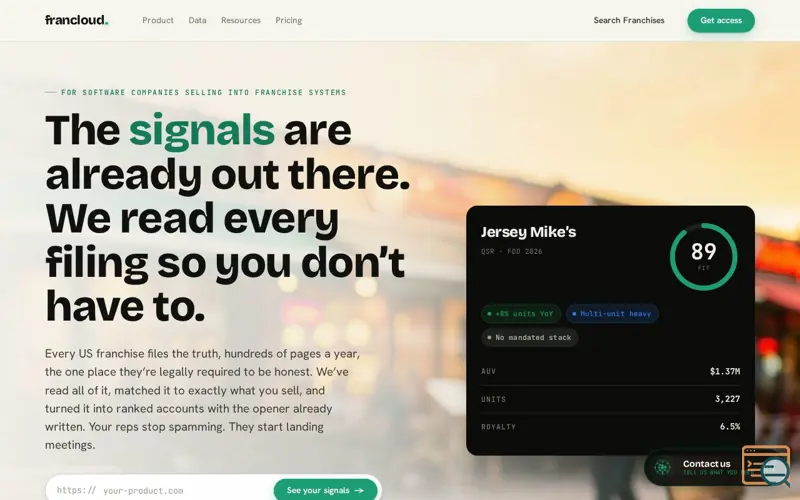800x500 pixels.
Task: Open Search Franchises link
Action: (x=629, y=20)
